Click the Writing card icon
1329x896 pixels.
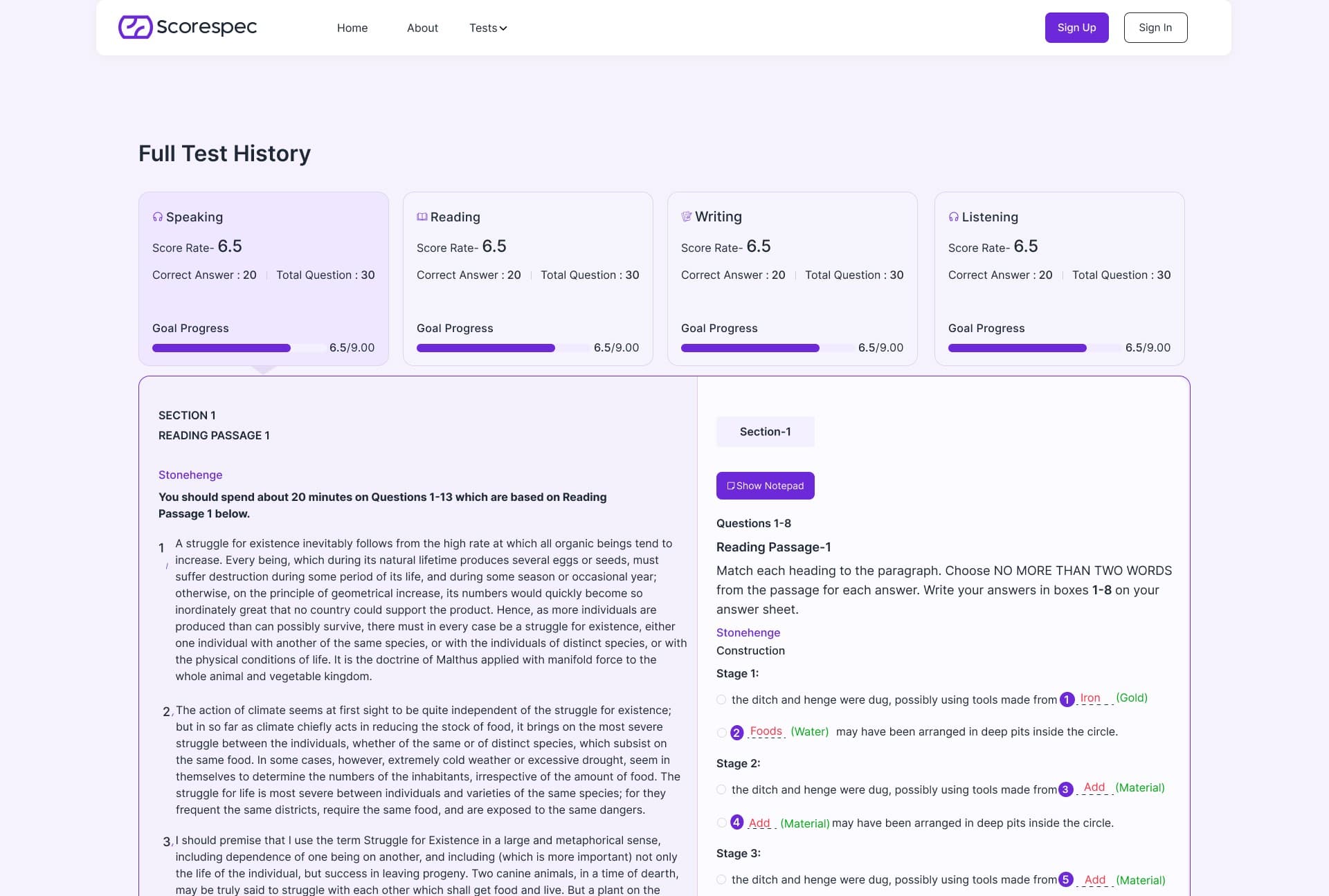[686, 217]
